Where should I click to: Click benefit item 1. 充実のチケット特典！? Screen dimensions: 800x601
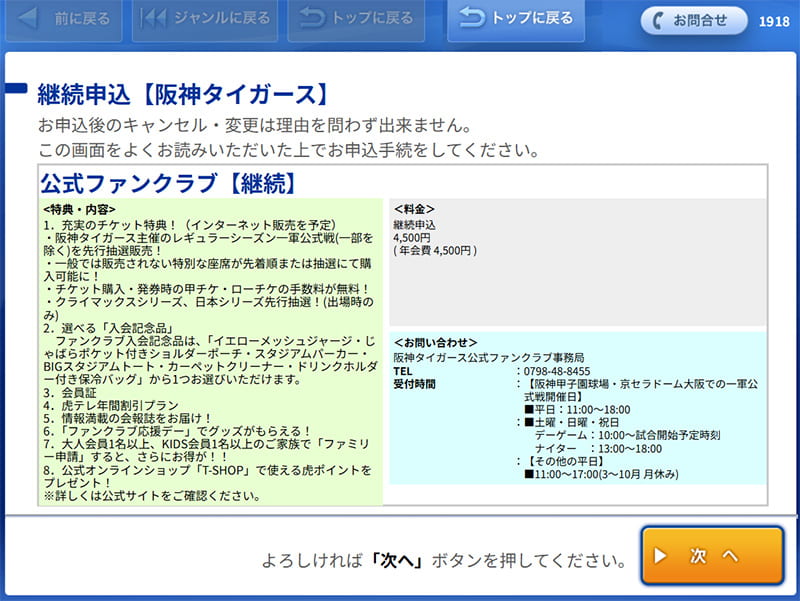pyautogui.click(x=190, y=225)
